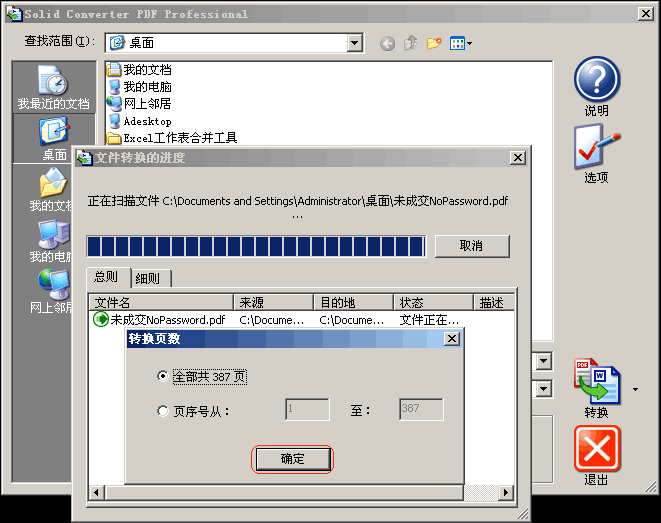Open the view menu icon

pos(461,43)
